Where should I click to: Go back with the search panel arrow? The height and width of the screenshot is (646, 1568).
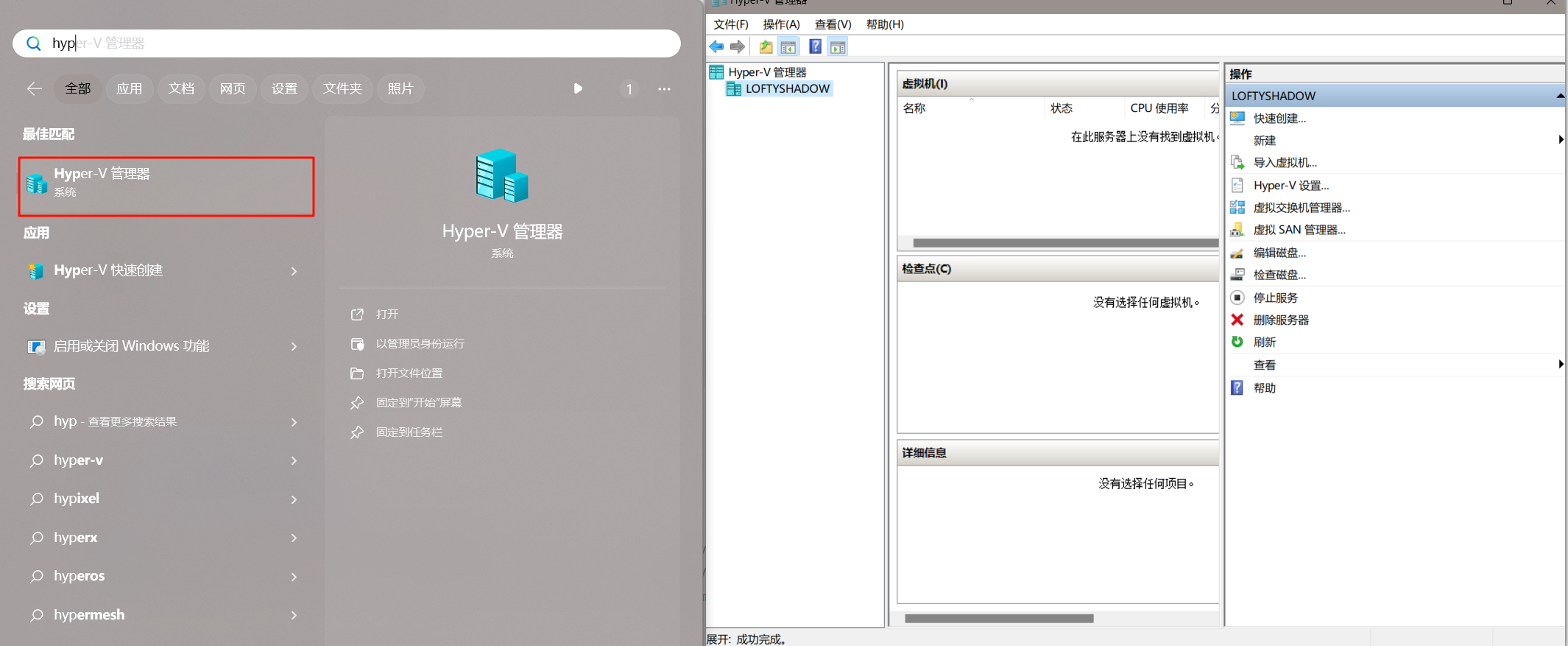(34, 88)
